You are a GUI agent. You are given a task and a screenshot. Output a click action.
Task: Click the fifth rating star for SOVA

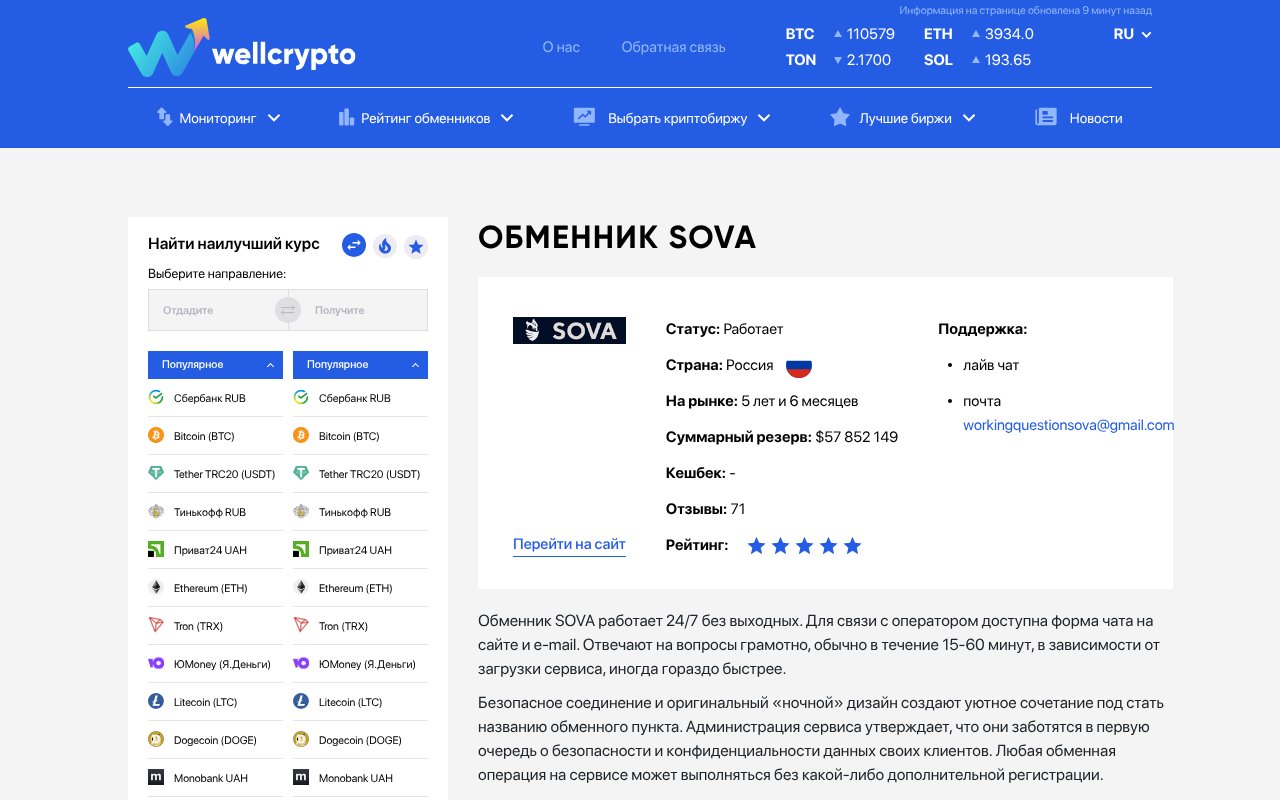(852, 545)
